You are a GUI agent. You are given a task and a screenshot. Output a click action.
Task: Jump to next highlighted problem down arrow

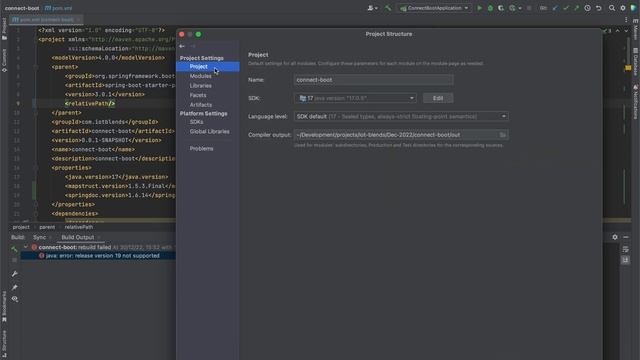(627, 31)
